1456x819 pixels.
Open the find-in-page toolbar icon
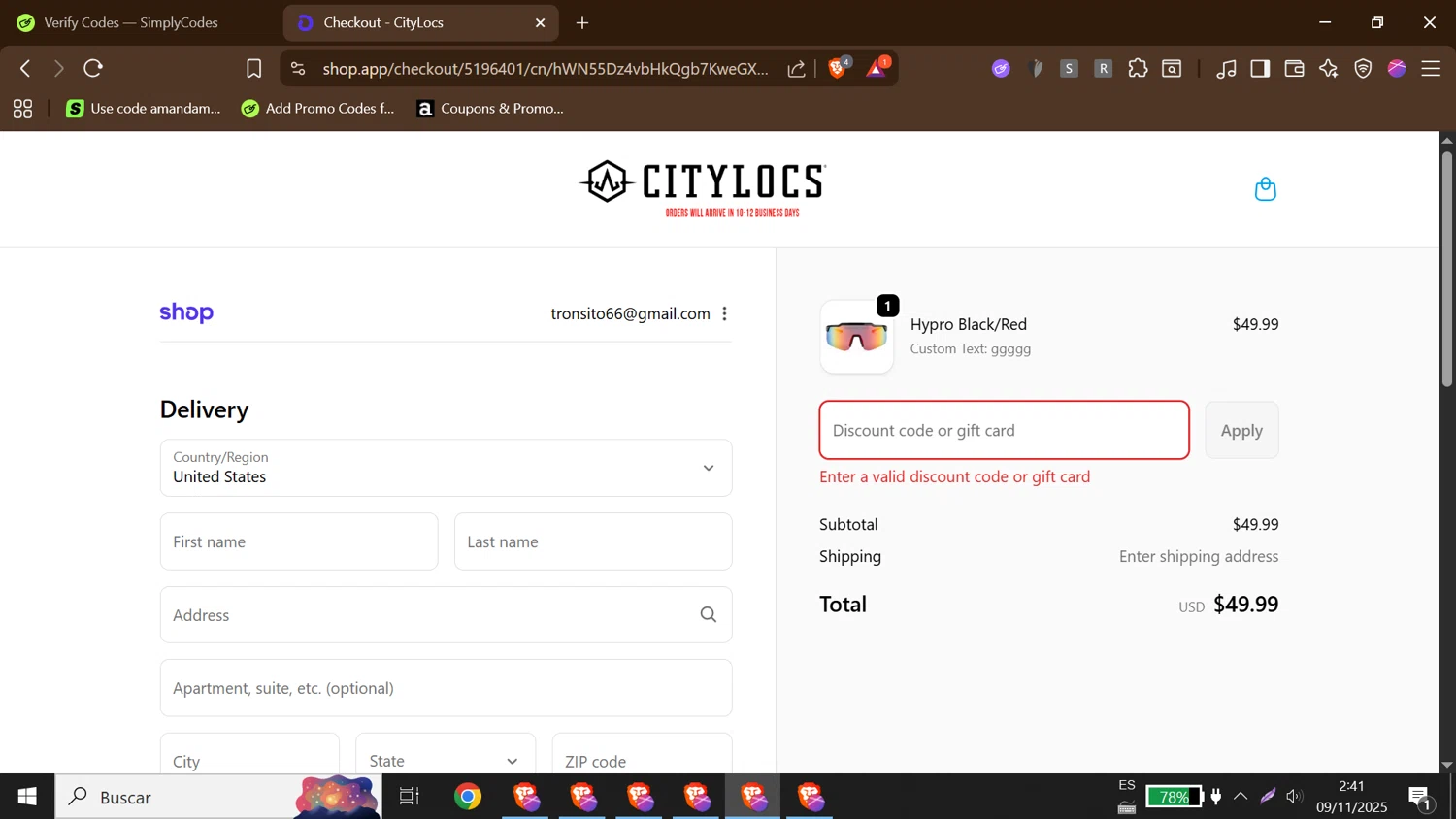1172,68
